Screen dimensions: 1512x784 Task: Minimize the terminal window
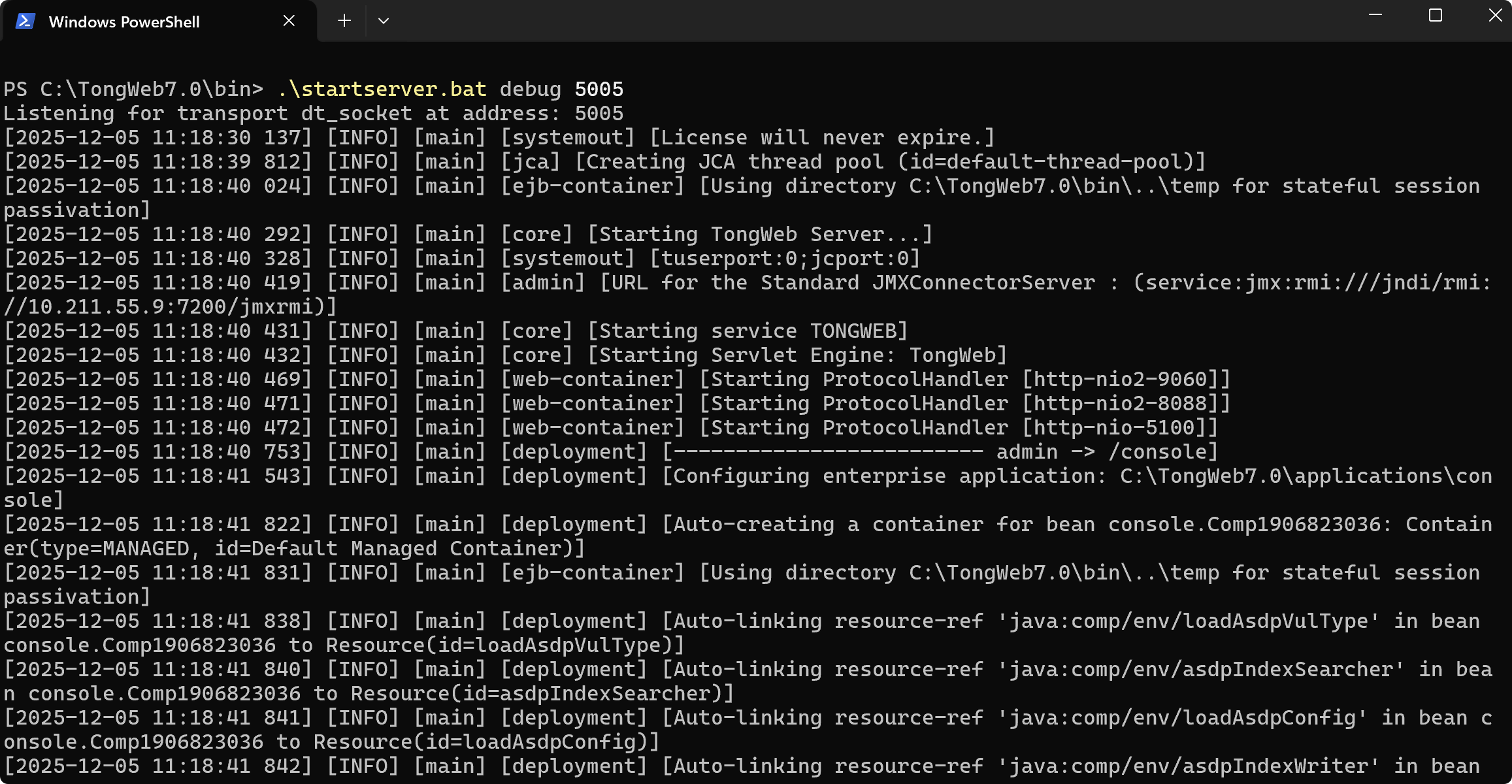pyautogui.click(x=1375, y=15)
